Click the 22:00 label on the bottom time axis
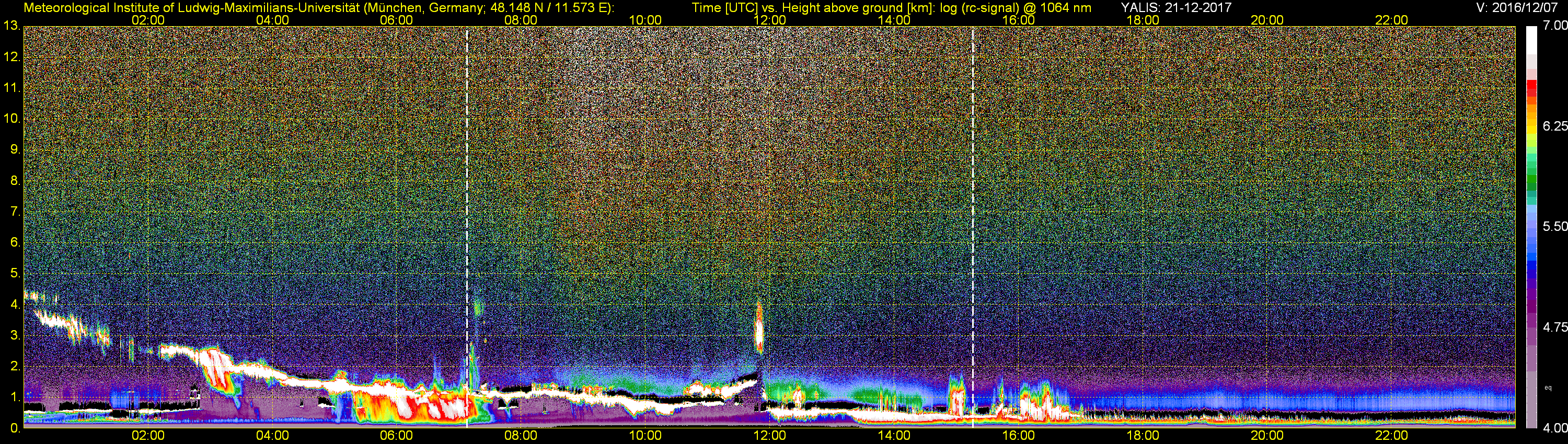The image size is (1568, 444). click(1391, 436)
